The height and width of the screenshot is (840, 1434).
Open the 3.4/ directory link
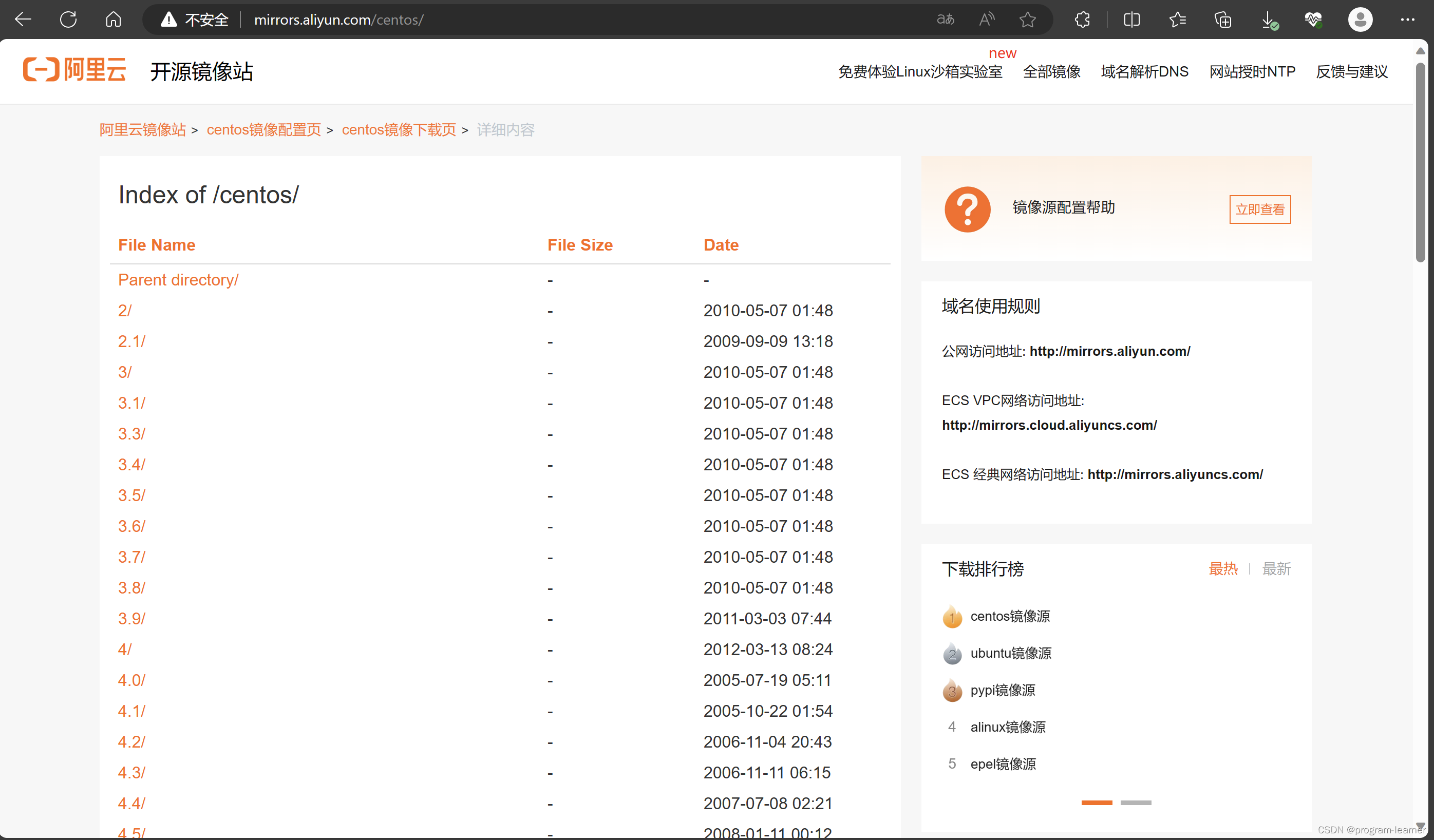(x=131, y=465)
